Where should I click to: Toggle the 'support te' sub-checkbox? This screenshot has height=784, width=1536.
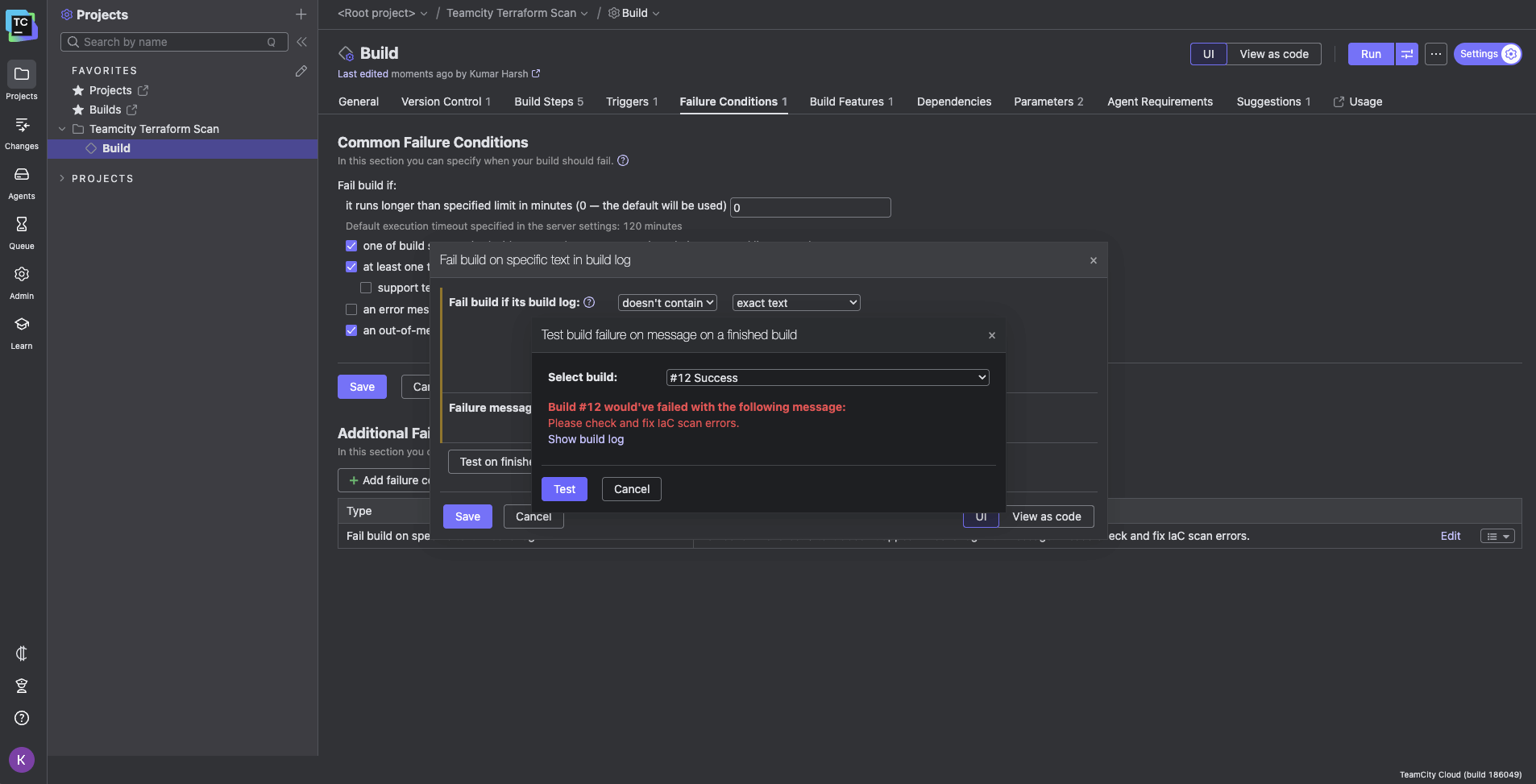[x=366, y=288]
